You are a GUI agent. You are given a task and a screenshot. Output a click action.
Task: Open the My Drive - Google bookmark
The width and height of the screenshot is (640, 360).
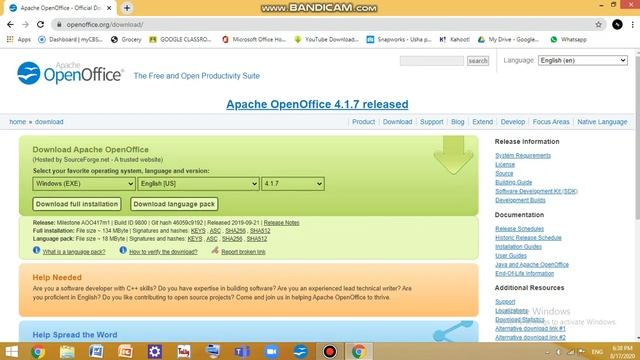508,40
